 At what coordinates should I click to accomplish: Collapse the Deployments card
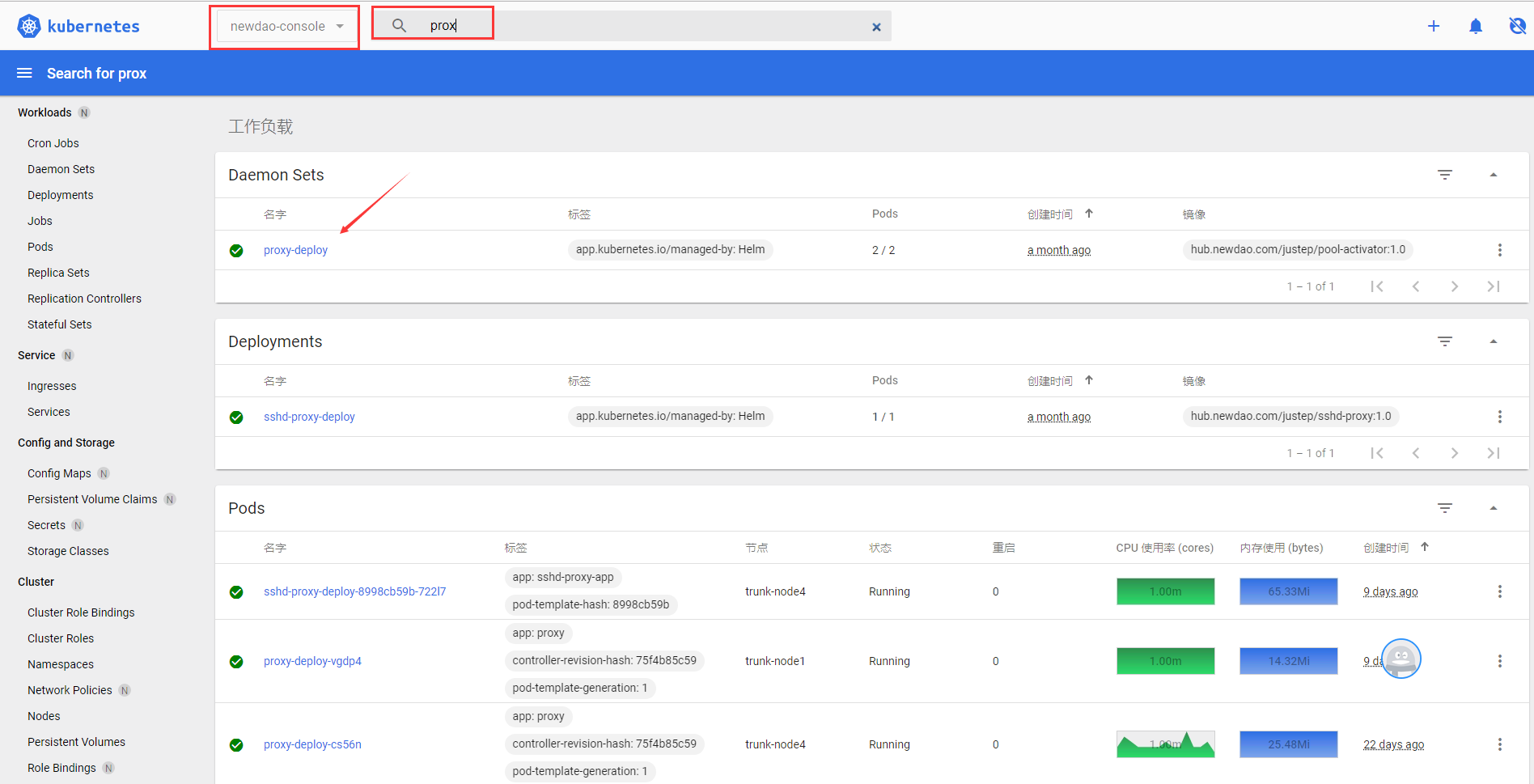click(1493, 341)
